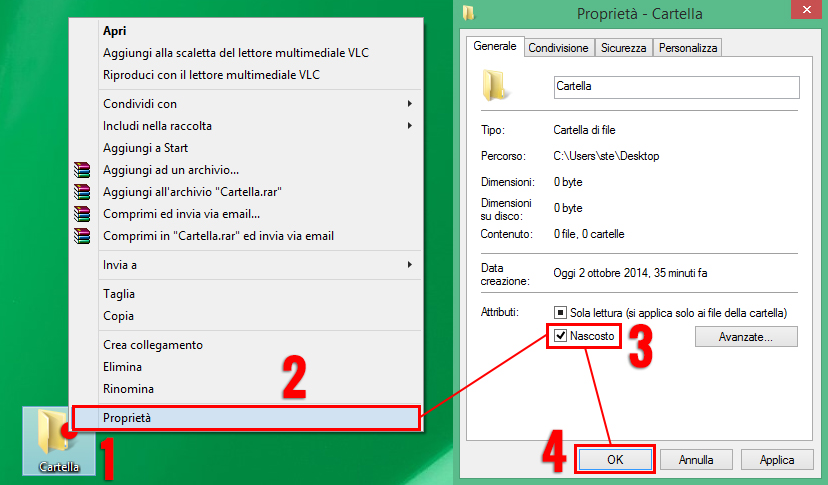Image resolution: width=828 pixels, height=485 pixels.
Task: Click the "Cartella di file" type value
Action: pyautogui.click(x=584, y=130)
